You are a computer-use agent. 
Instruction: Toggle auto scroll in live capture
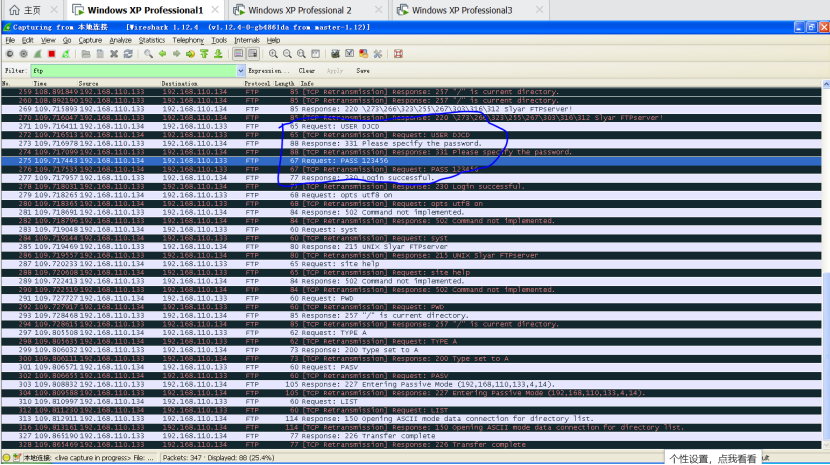(x=252, y=54)
